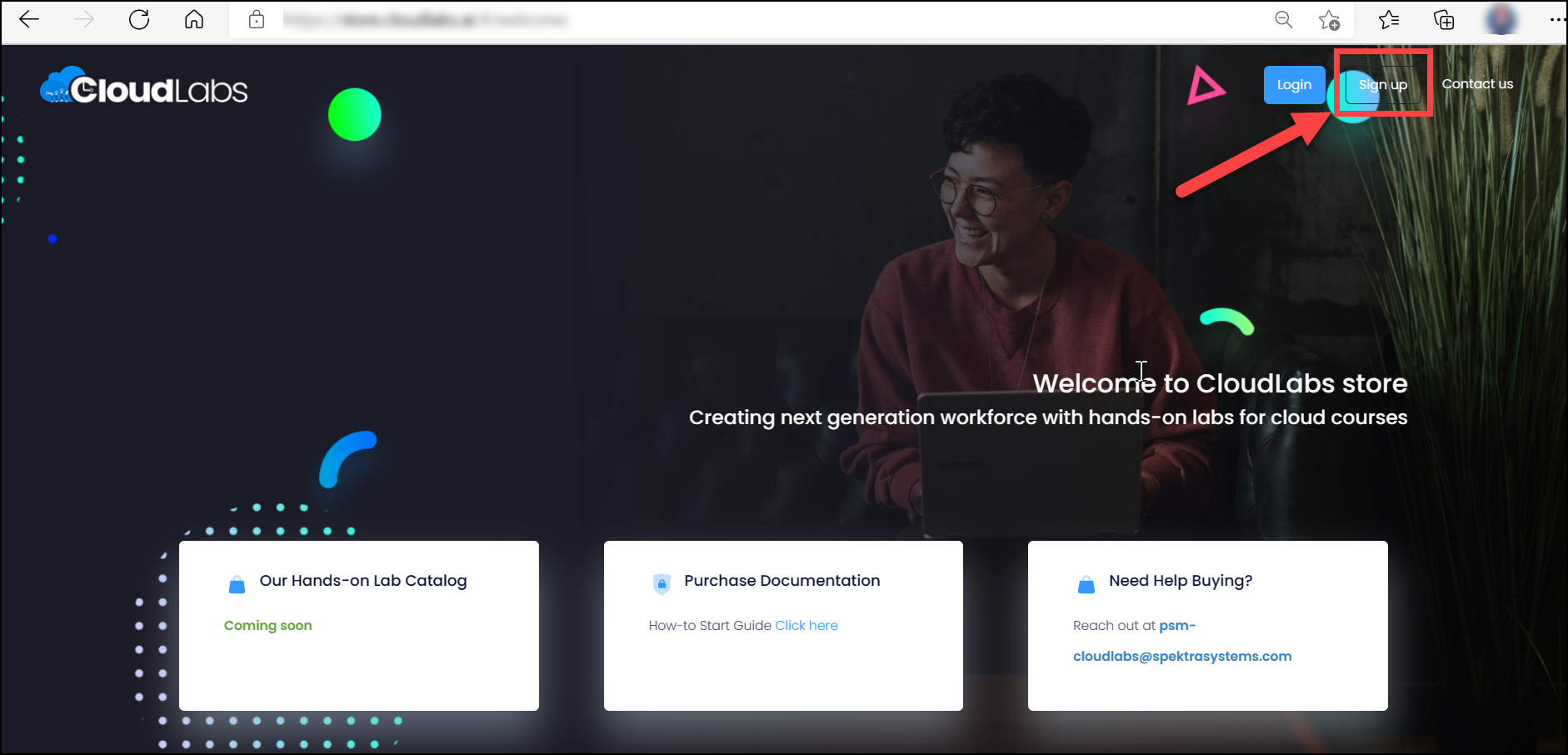Click the bag icon beside Need Help Buying
Screen dimensions: 1568x755
pos(1086,584)
